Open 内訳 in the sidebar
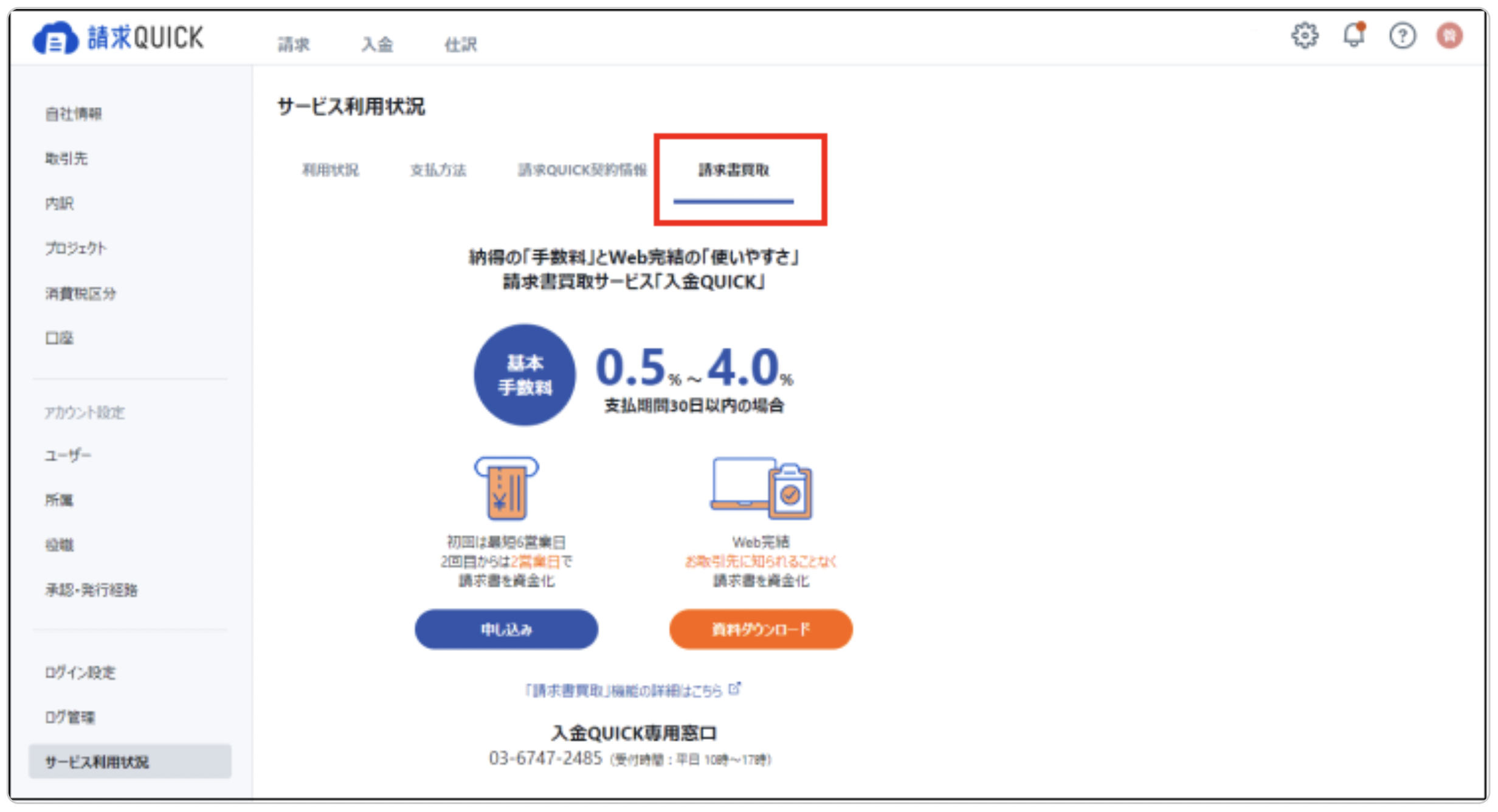 click(59, 203)
